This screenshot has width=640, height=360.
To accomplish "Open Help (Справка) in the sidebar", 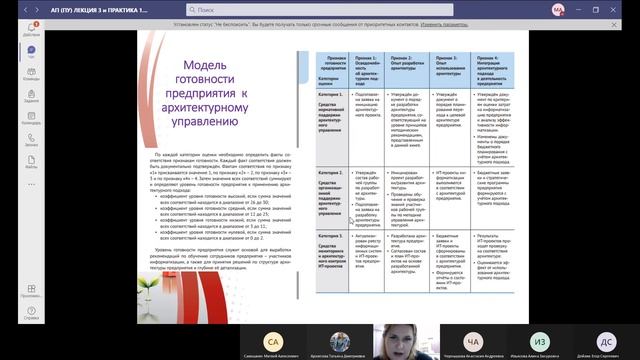I will [31, 313].
